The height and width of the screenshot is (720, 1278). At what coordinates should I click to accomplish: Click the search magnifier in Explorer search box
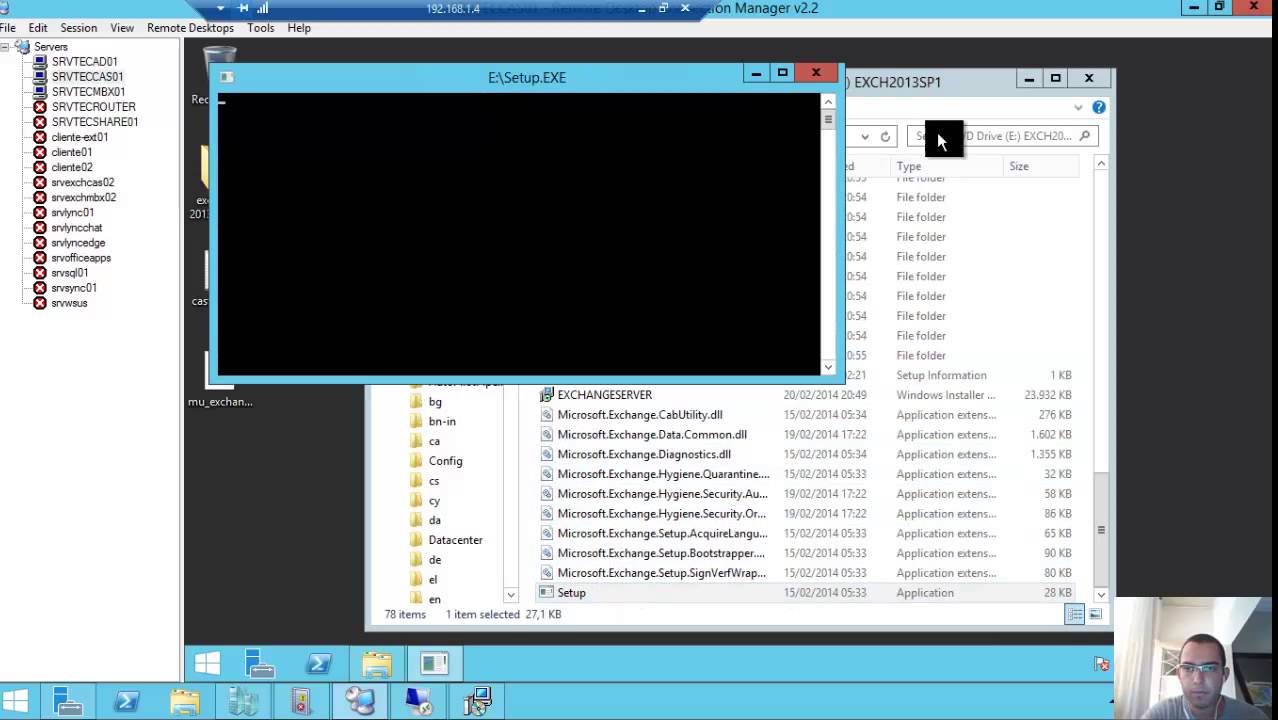coord(1084,136)
